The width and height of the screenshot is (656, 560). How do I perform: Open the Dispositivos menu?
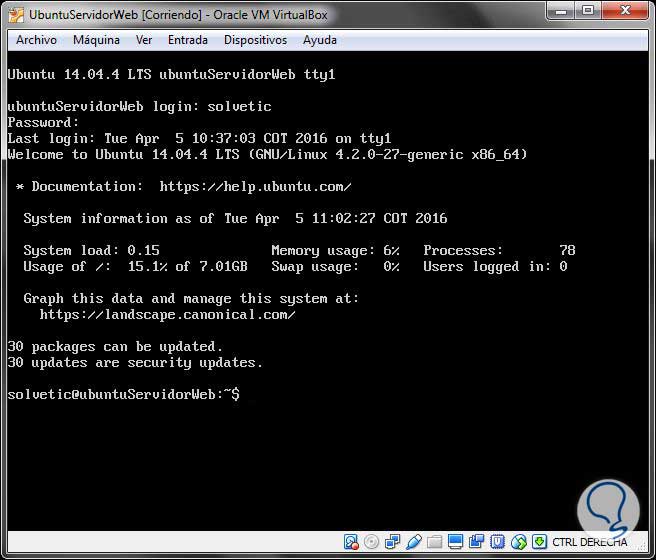pyautogui.click(x=256, y=40)
